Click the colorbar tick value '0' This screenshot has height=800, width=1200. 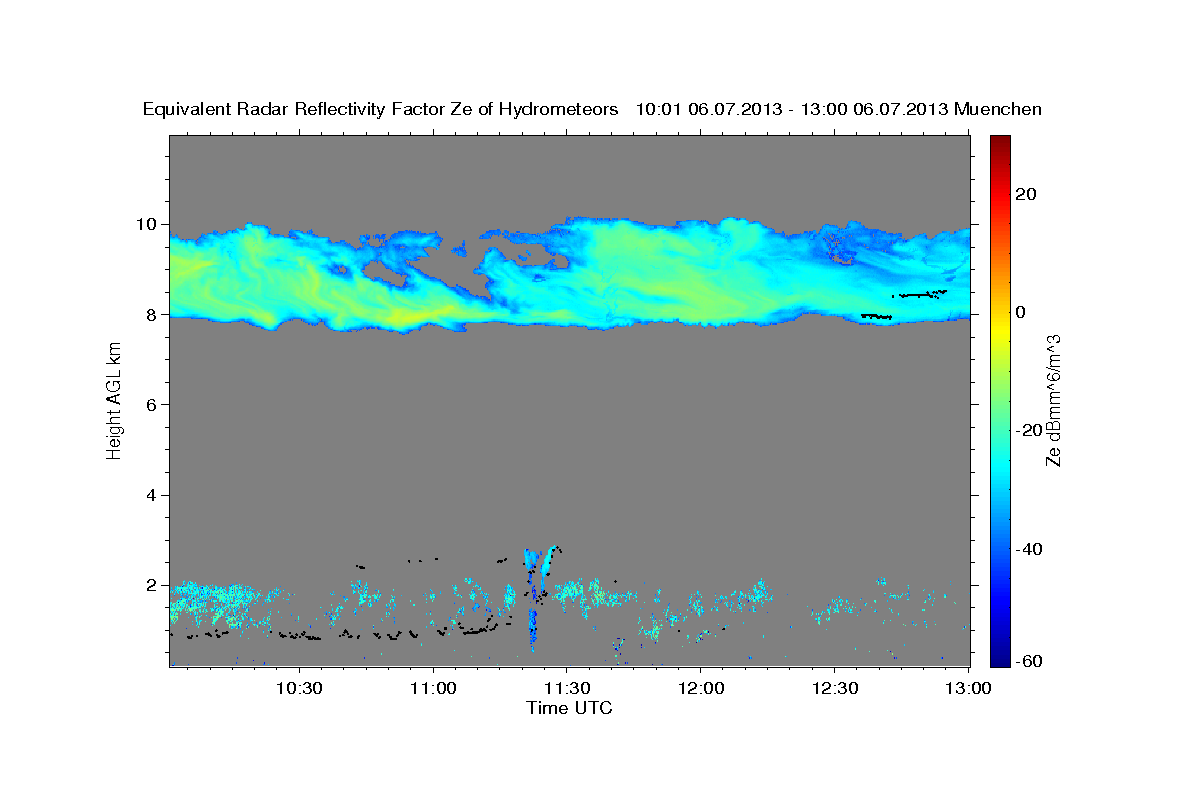[x=1021, y=312]
